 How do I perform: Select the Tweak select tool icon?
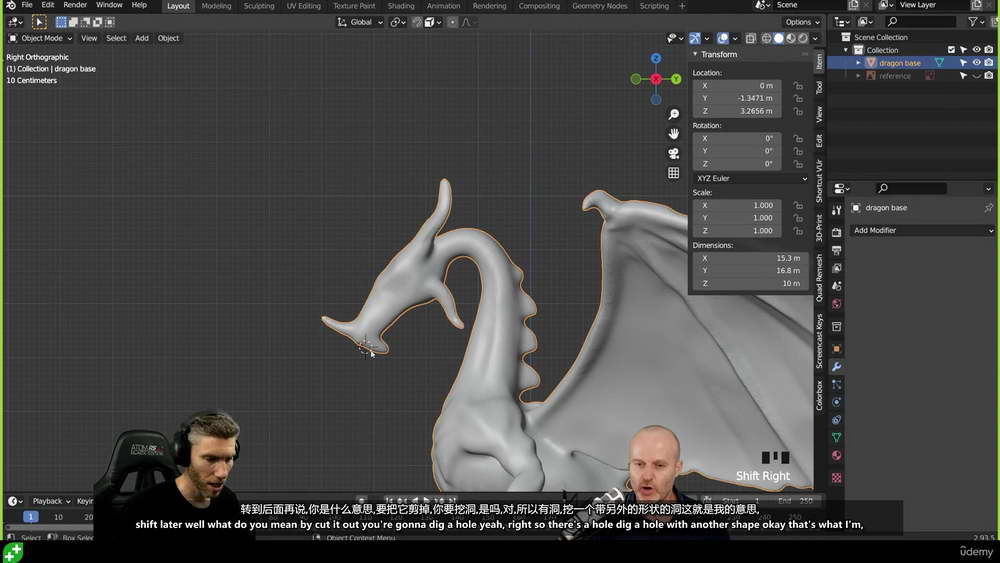coord(39,22)
